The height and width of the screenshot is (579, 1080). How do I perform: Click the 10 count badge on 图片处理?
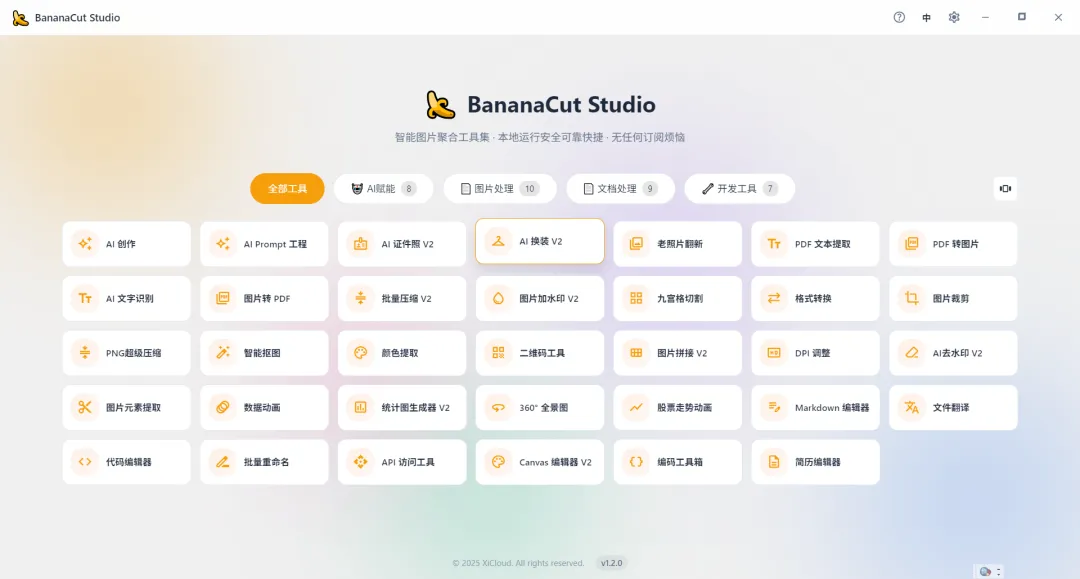(529, 189)
